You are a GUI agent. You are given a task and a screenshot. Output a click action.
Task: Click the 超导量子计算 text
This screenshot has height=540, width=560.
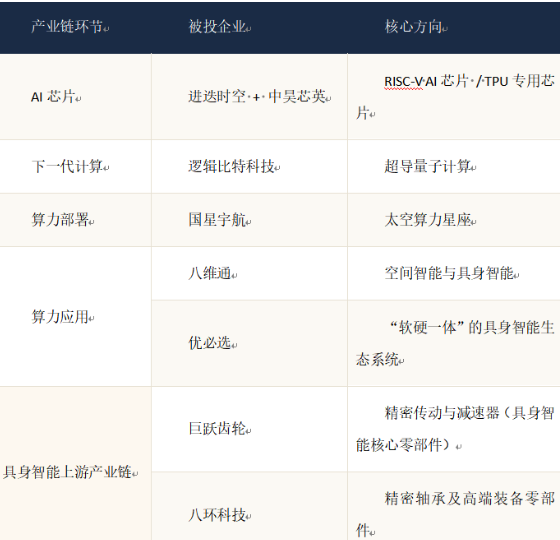[x=428, y=166]
